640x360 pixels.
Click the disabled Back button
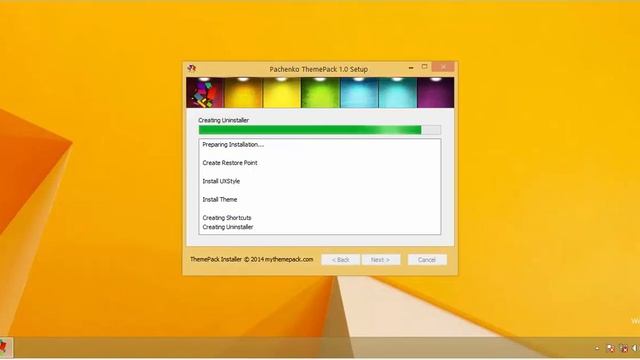pyautogui.click(x=340, y=260)
